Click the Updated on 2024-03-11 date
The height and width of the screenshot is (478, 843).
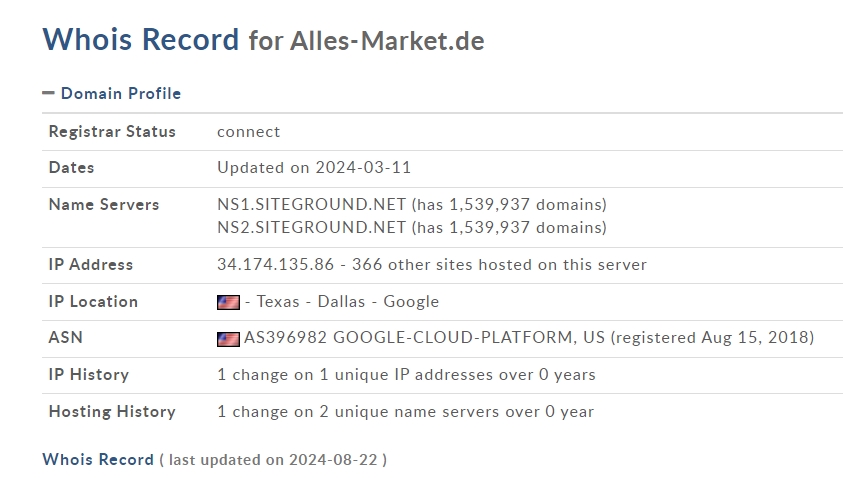(314, 167)
